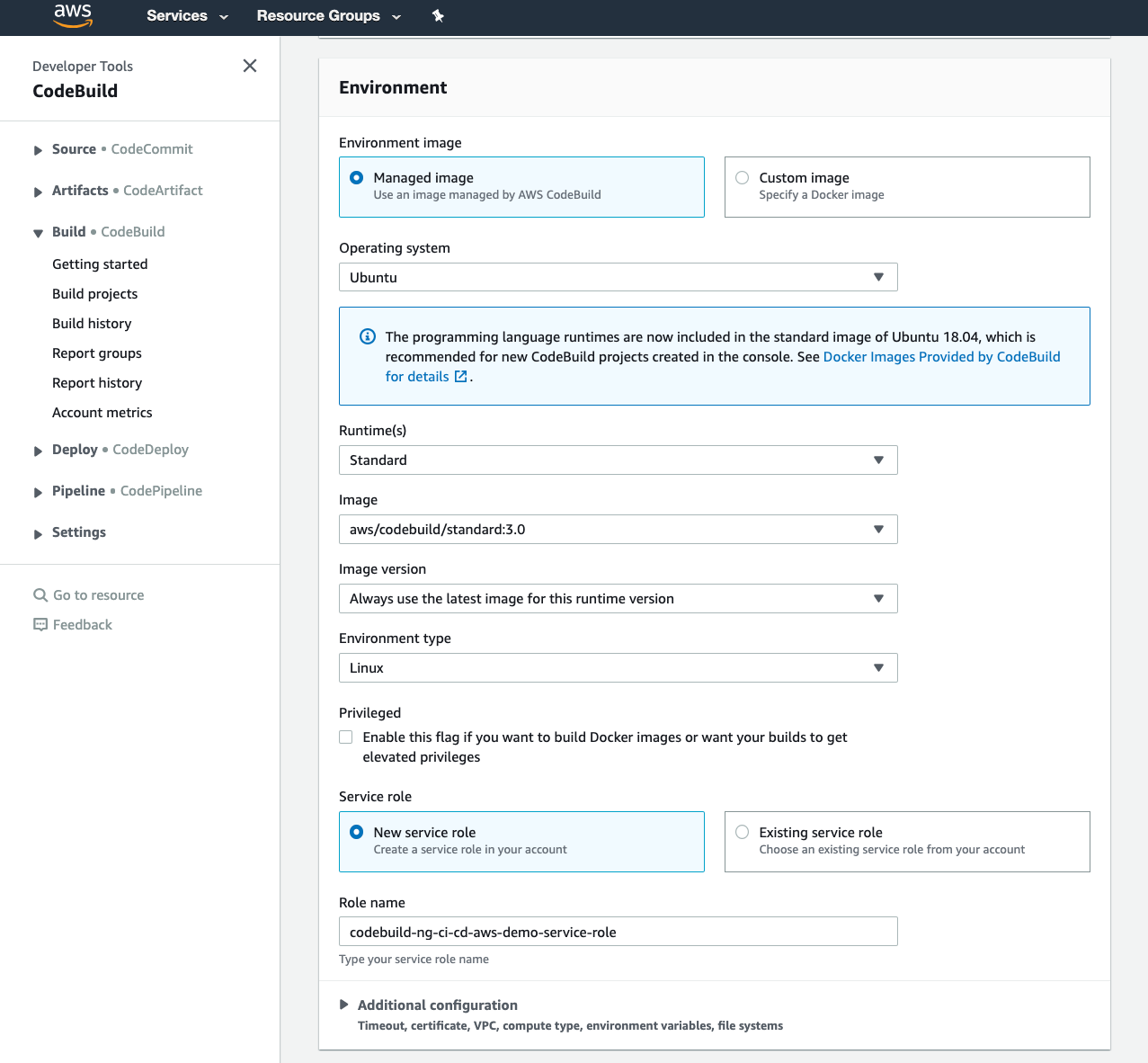Click the Feedback link

pos(83,625)
